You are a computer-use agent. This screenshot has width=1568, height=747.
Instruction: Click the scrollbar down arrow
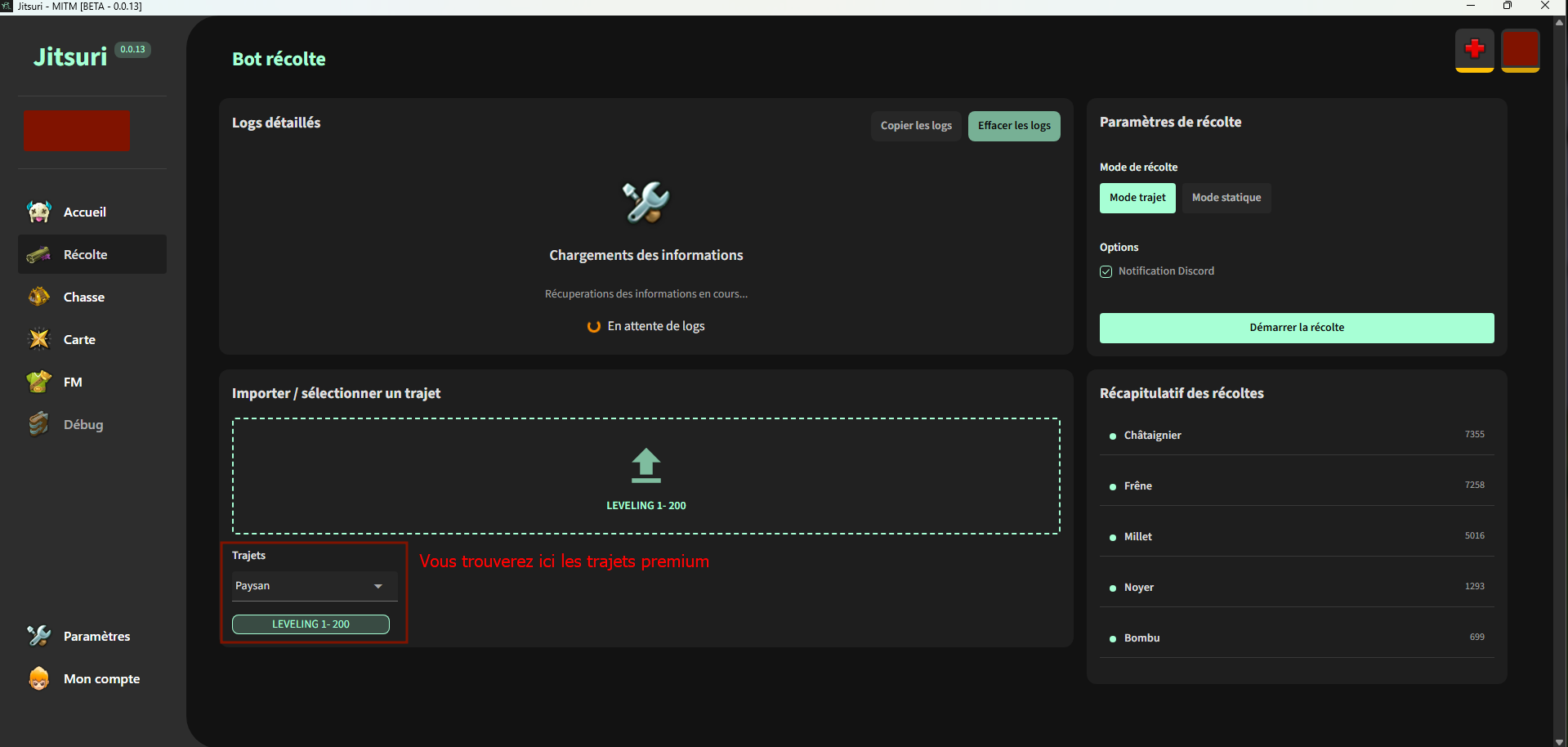(1560, 741)
